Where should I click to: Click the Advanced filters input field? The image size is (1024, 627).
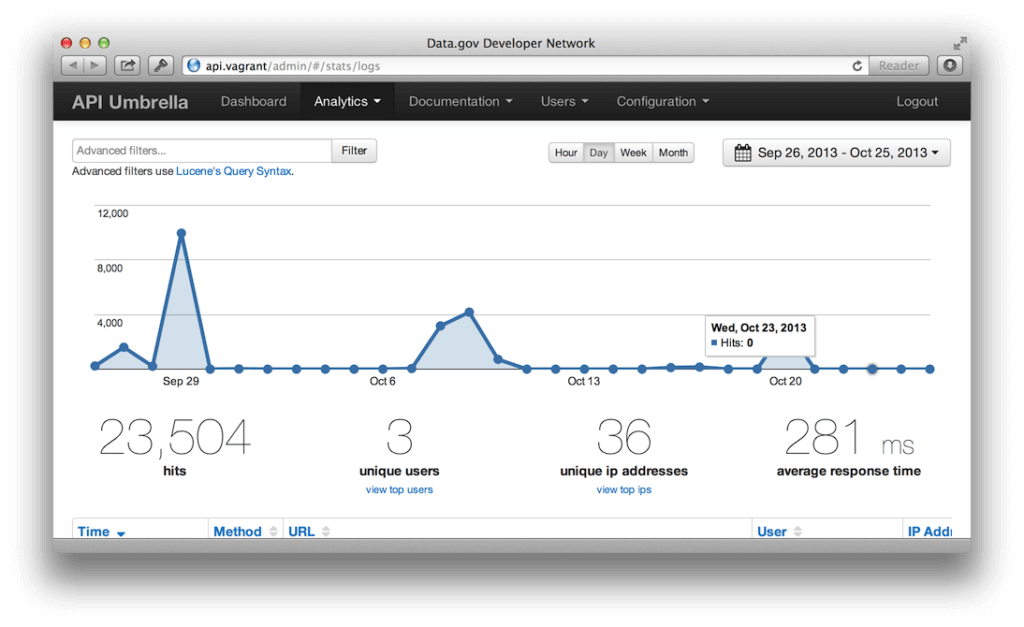point(200,150)
